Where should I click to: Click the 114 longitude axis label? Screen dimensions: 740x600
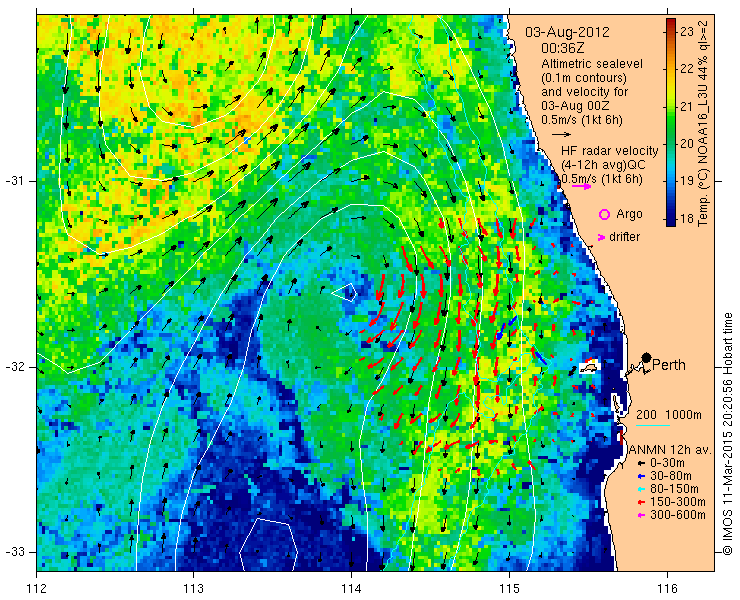(x=351, y=589)
